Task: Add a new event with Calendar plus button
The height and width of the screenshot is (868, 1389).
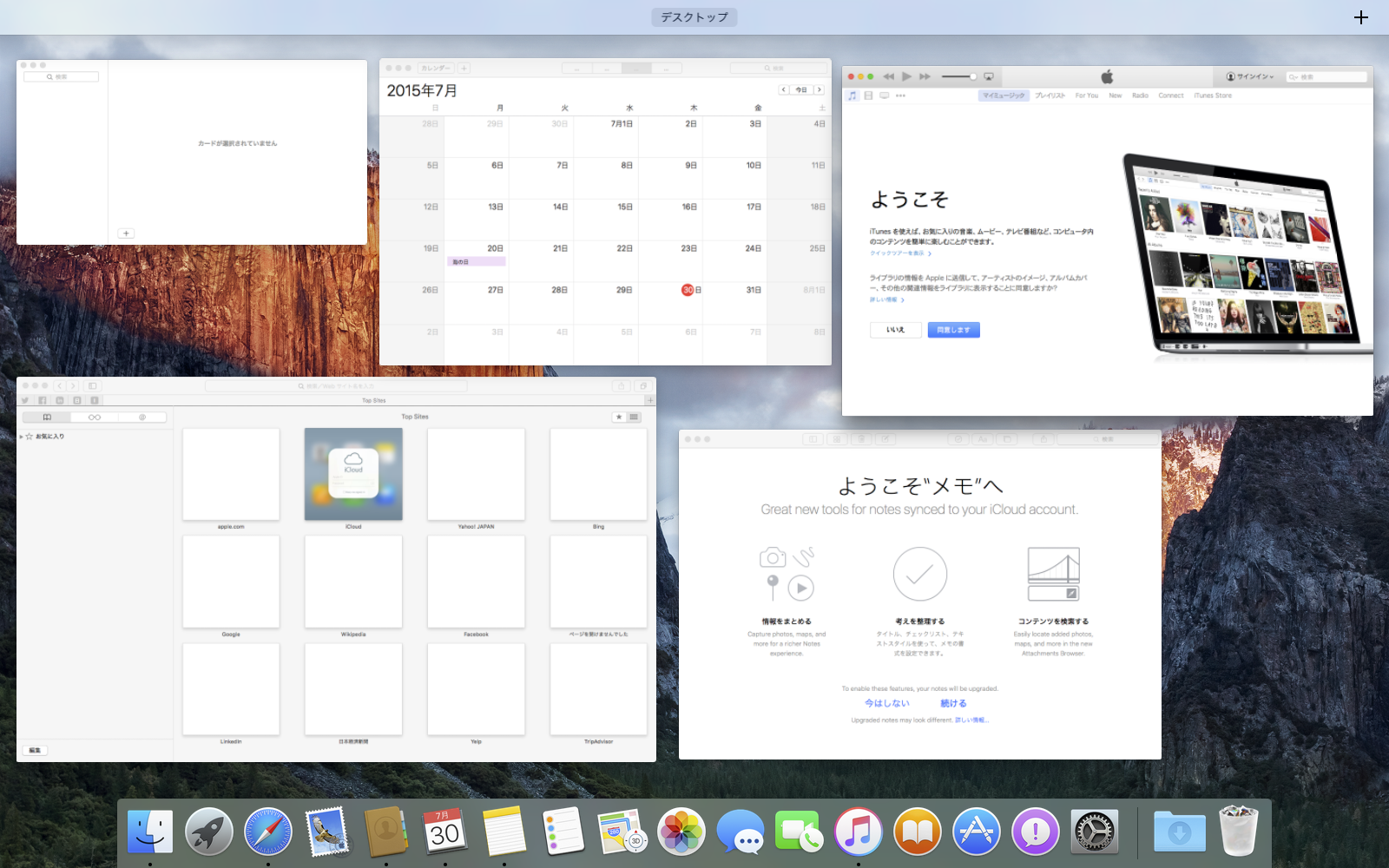Action: [464, 68]
